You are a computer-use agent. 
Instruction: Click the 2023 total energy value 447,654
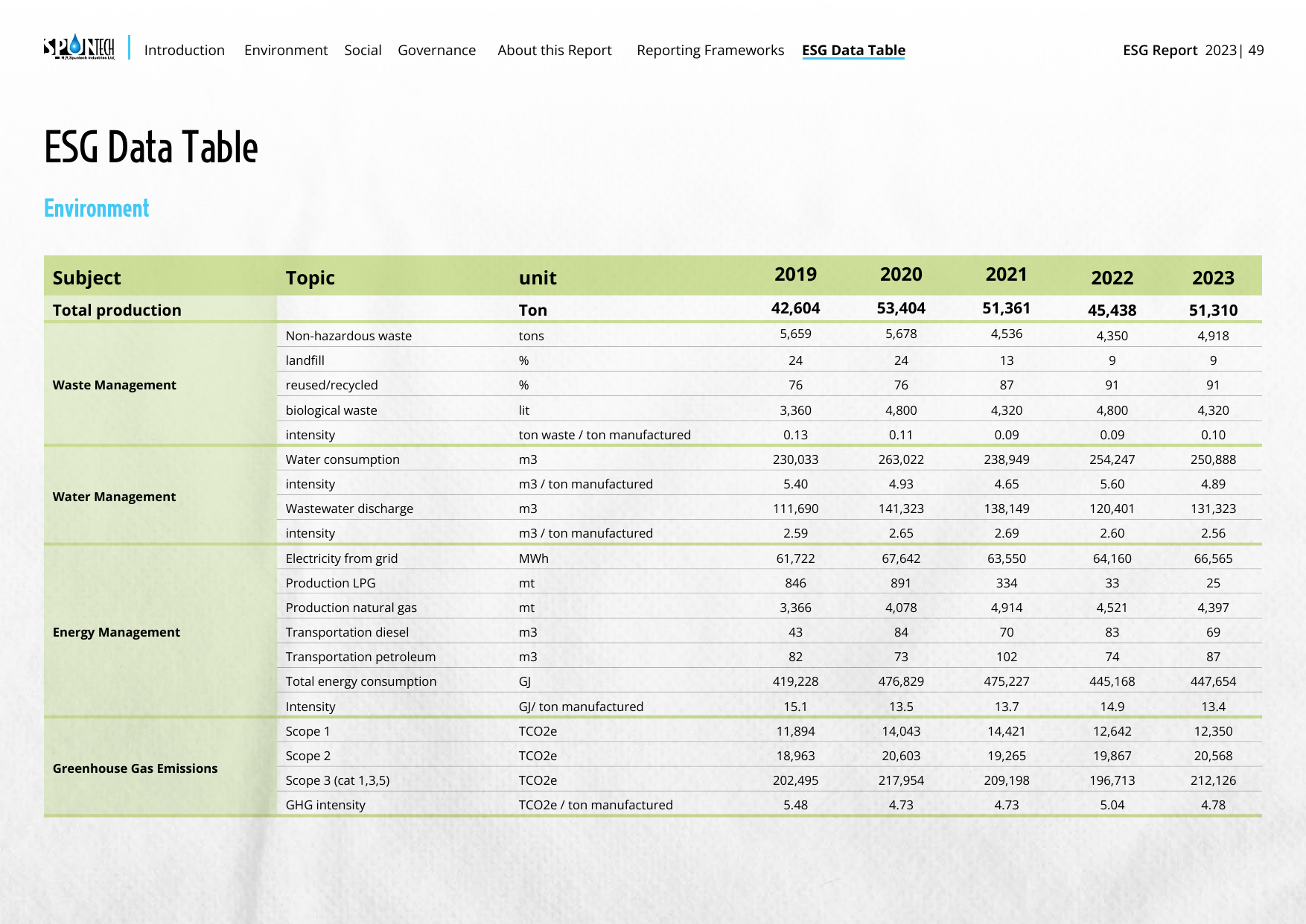point(1213,681)
